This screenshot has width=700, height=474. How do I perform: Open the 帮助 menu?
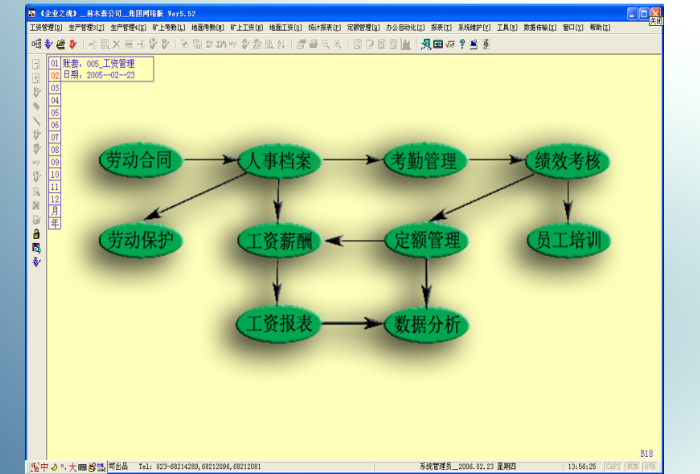pyautogui.click(x=597, y=28)
